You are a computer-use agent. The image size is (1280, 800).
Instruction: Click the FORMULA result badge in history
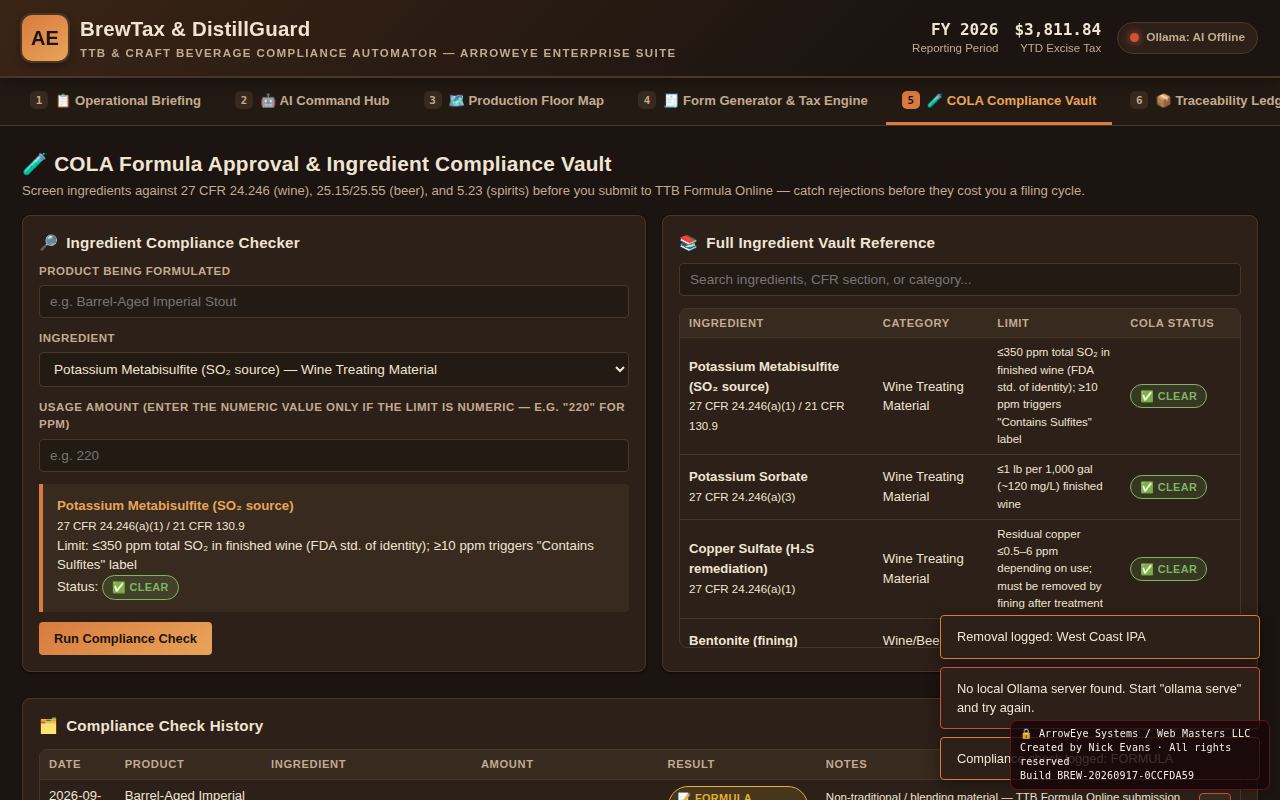tap(738, 796)
